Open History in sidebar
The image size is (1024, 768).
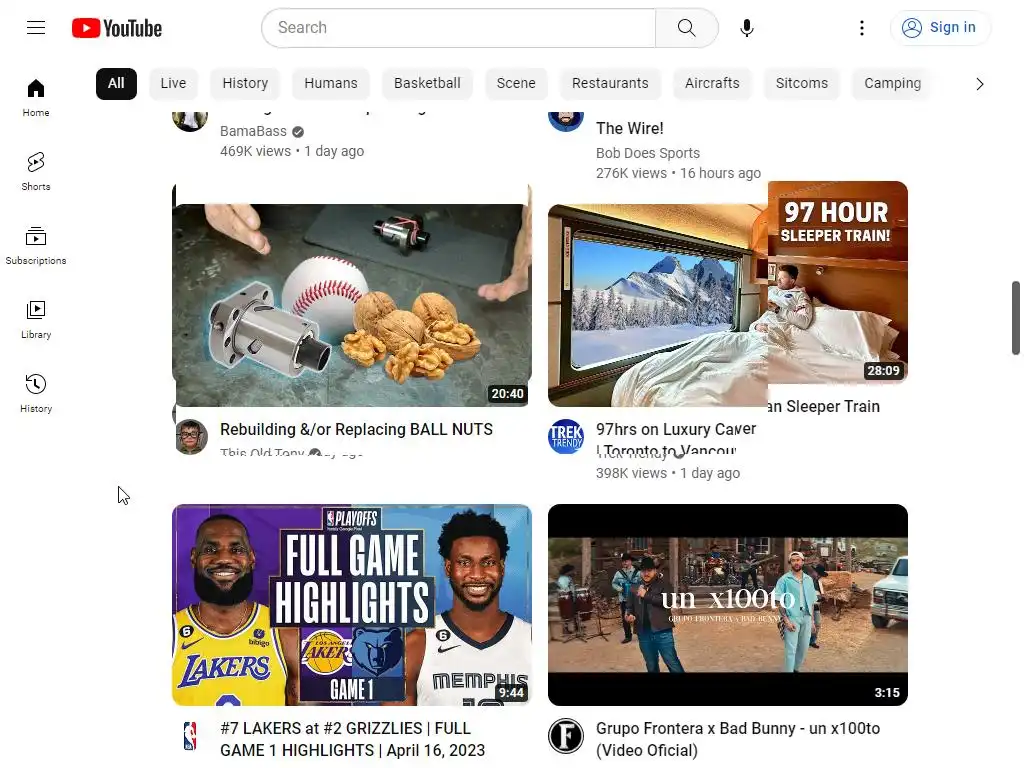(x=36, y=394)
